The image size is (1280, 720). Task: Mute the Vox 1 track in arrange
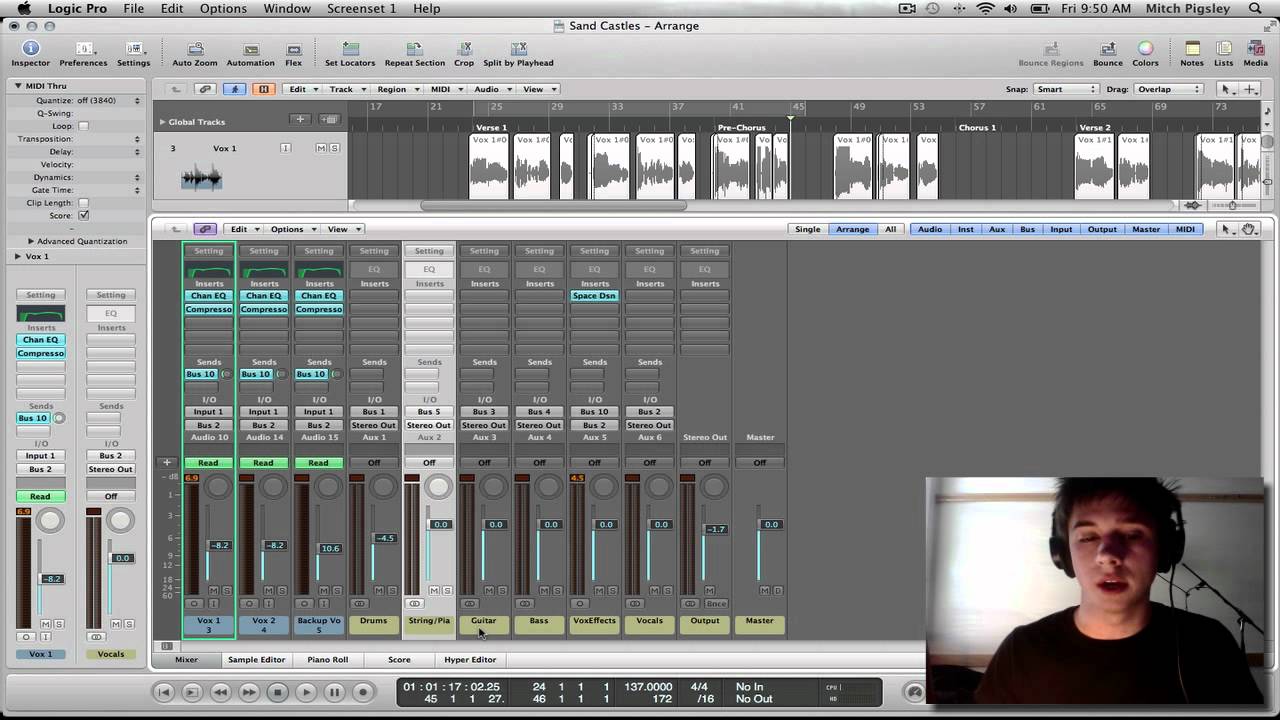(x=321, y=148)
